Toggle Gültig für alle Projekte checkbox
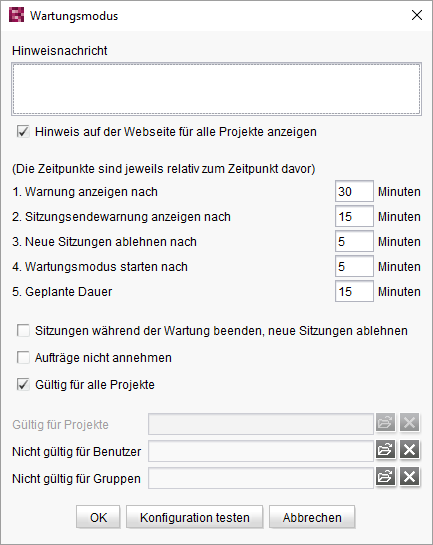433x545 pixels. pos(23,385)
